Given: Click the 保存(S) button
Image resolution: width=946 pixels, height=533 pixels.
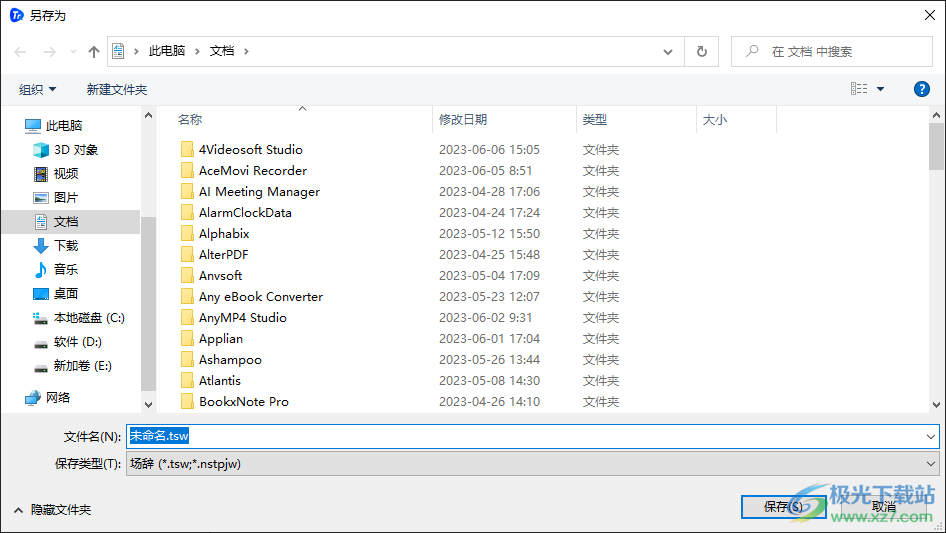Looking at the screenshot, I should click(783, 506).
